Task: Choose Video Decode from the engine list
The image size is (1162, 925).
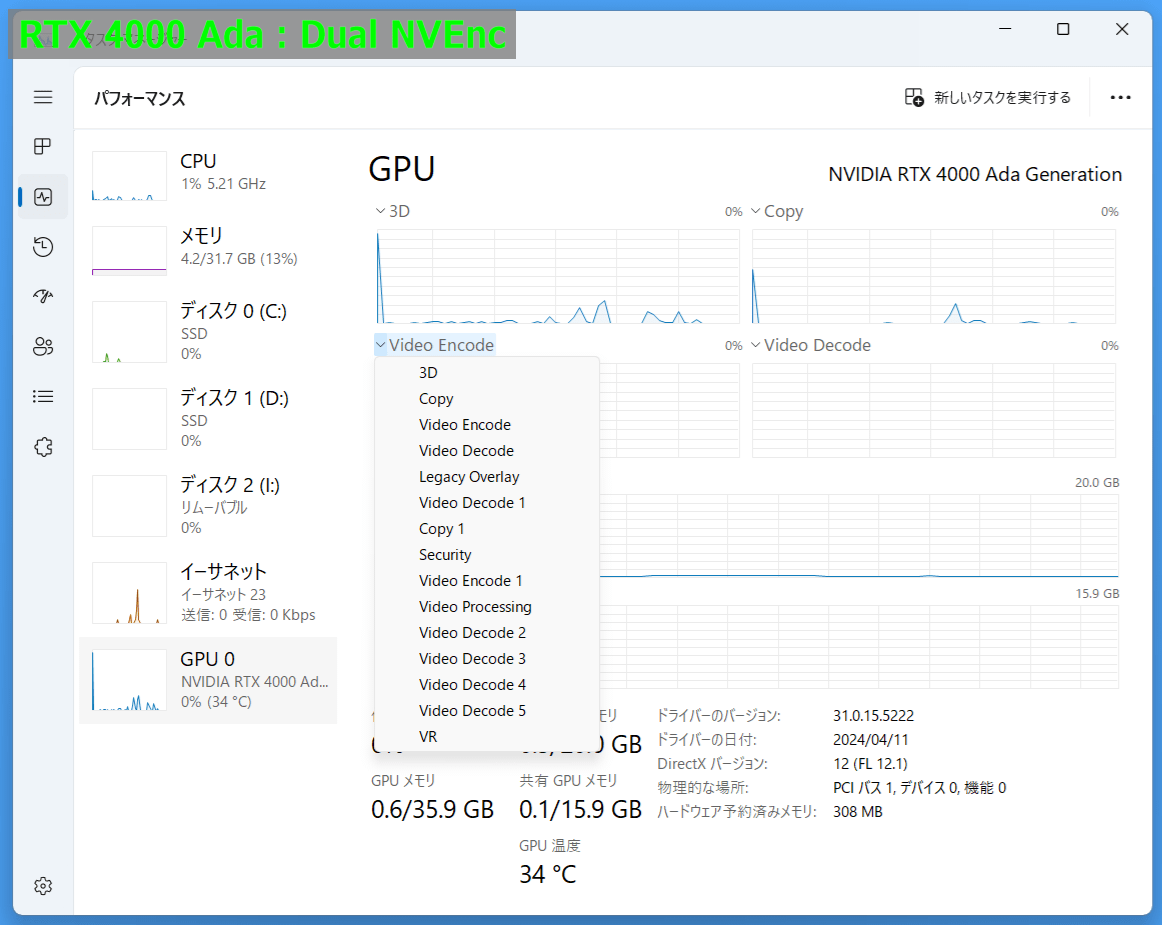Action: tap(487, 451)
